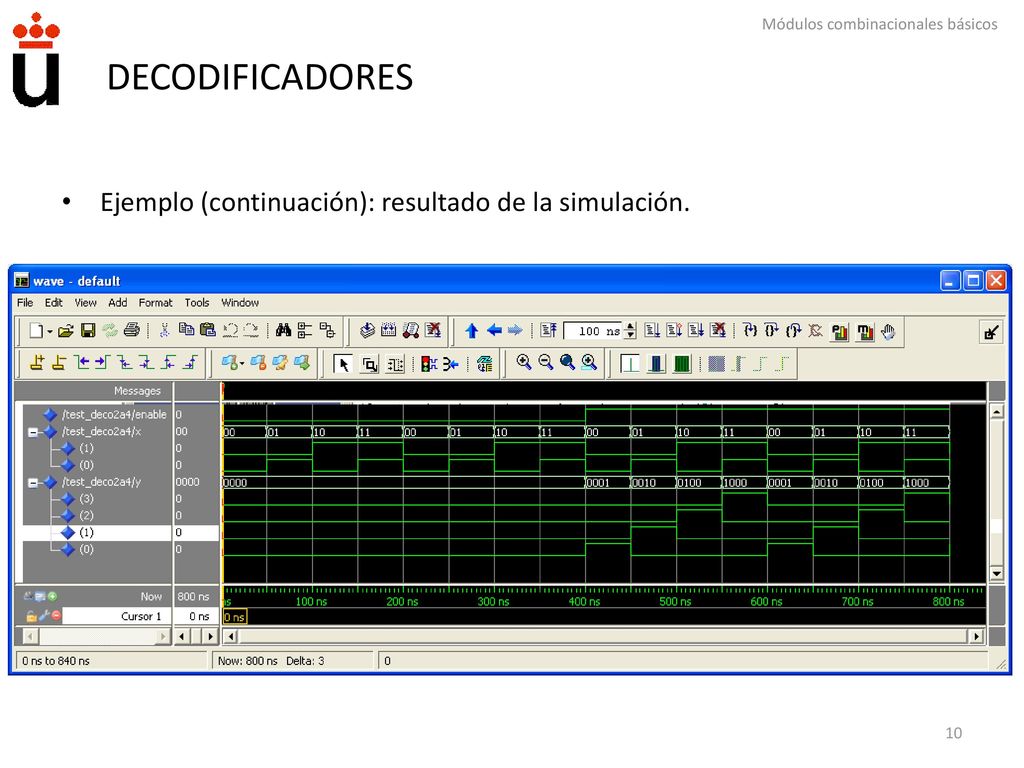Viewport: 1024px width, 768px height.
Task: Click the hand icon in the toolbar
Action: pos(888,332)
